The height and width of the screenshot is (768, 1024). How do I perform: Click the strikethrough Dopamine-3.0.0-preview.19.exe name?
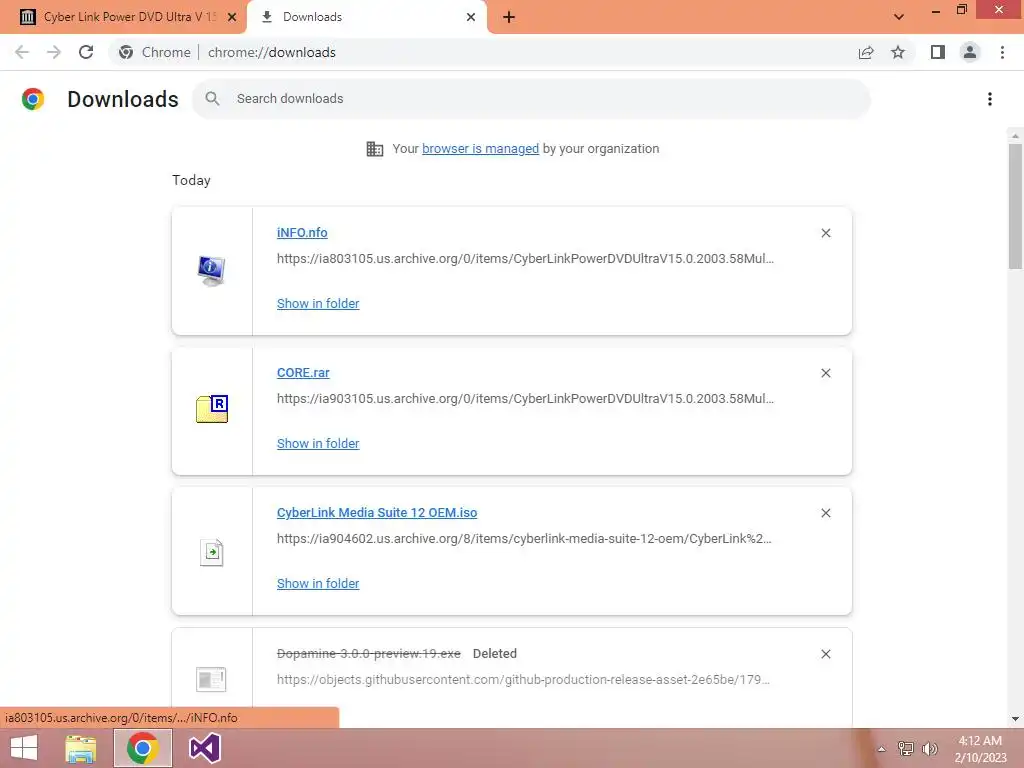tap(369, 654)
